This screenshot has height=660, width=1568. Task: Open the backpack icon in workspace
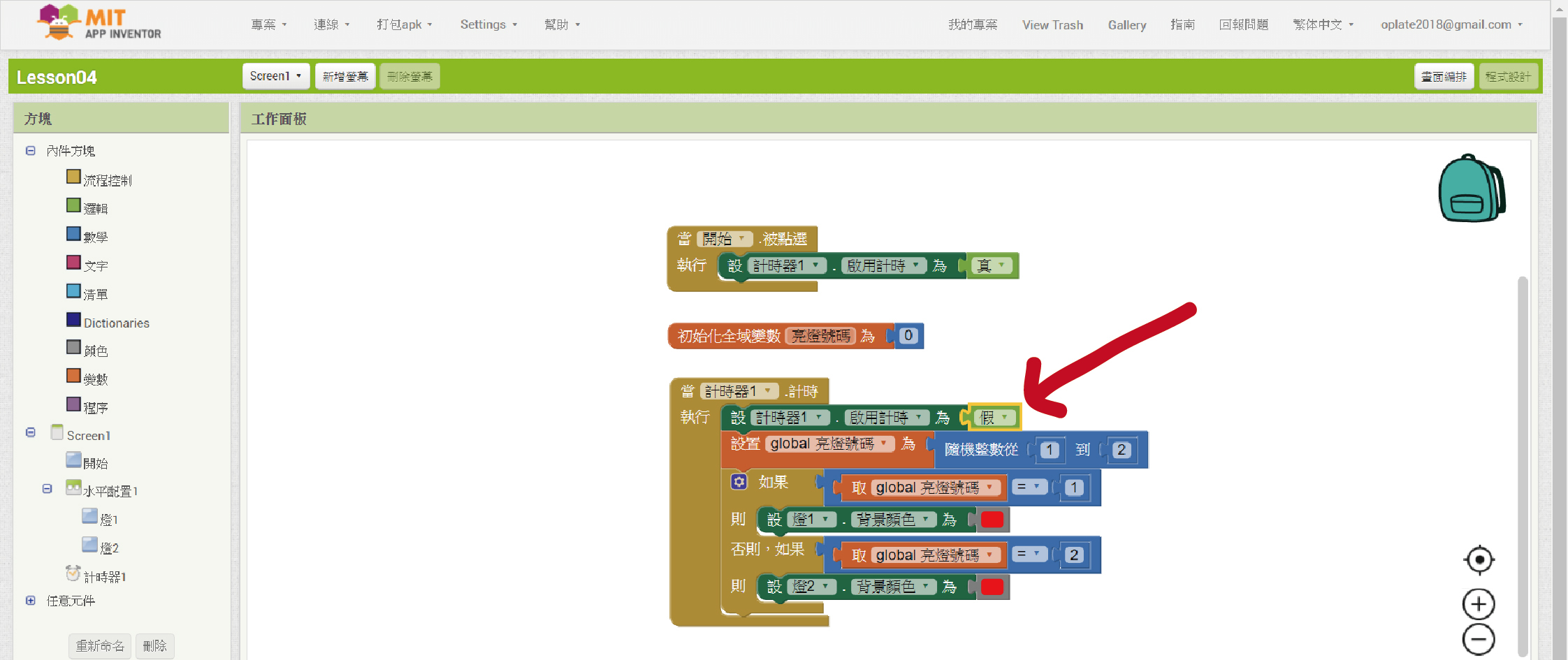click(x=1472, y=189)
